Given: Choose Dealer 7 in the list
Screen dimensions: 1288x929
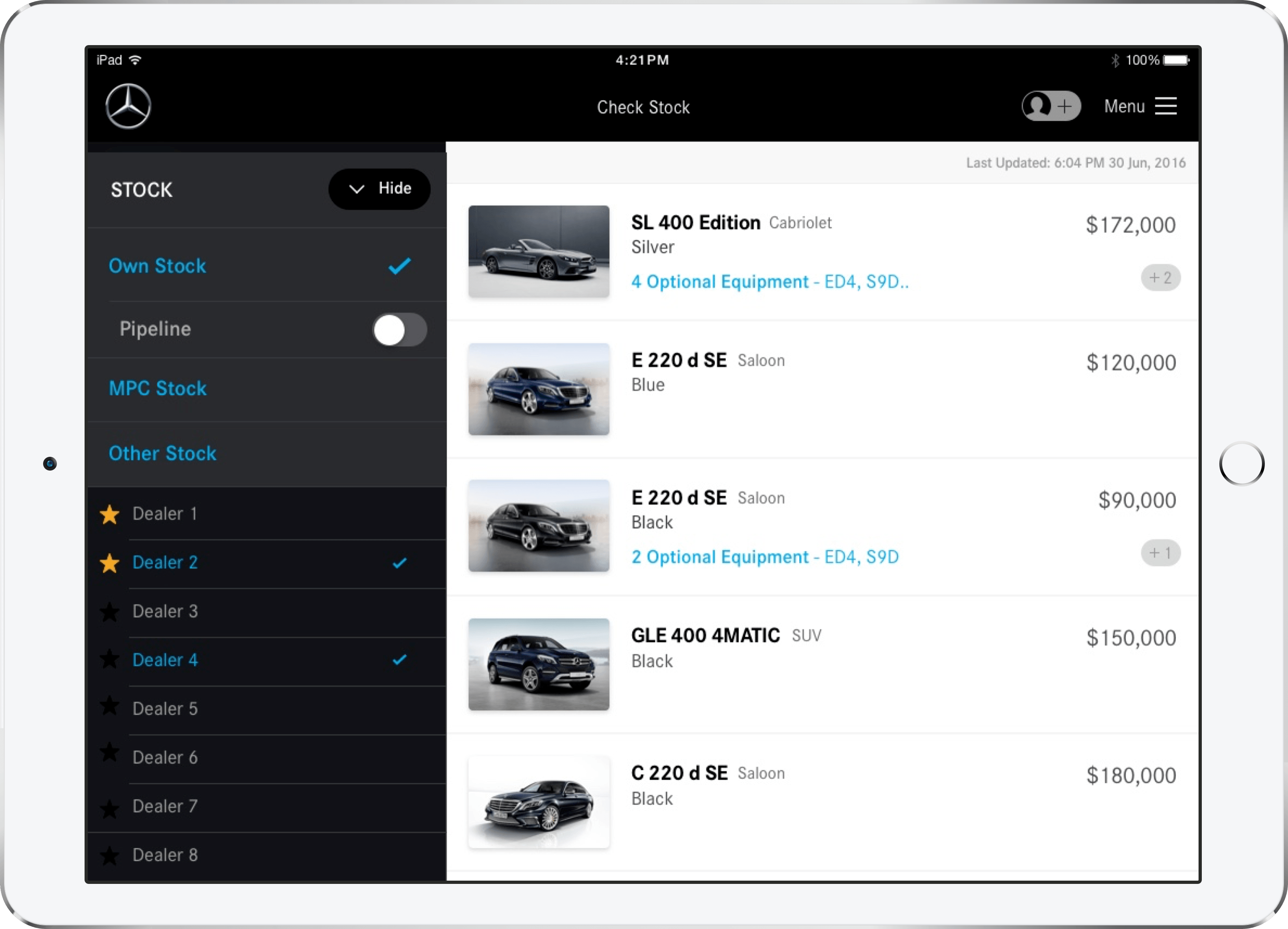Looking at the screenshot, I should point(165,807).
